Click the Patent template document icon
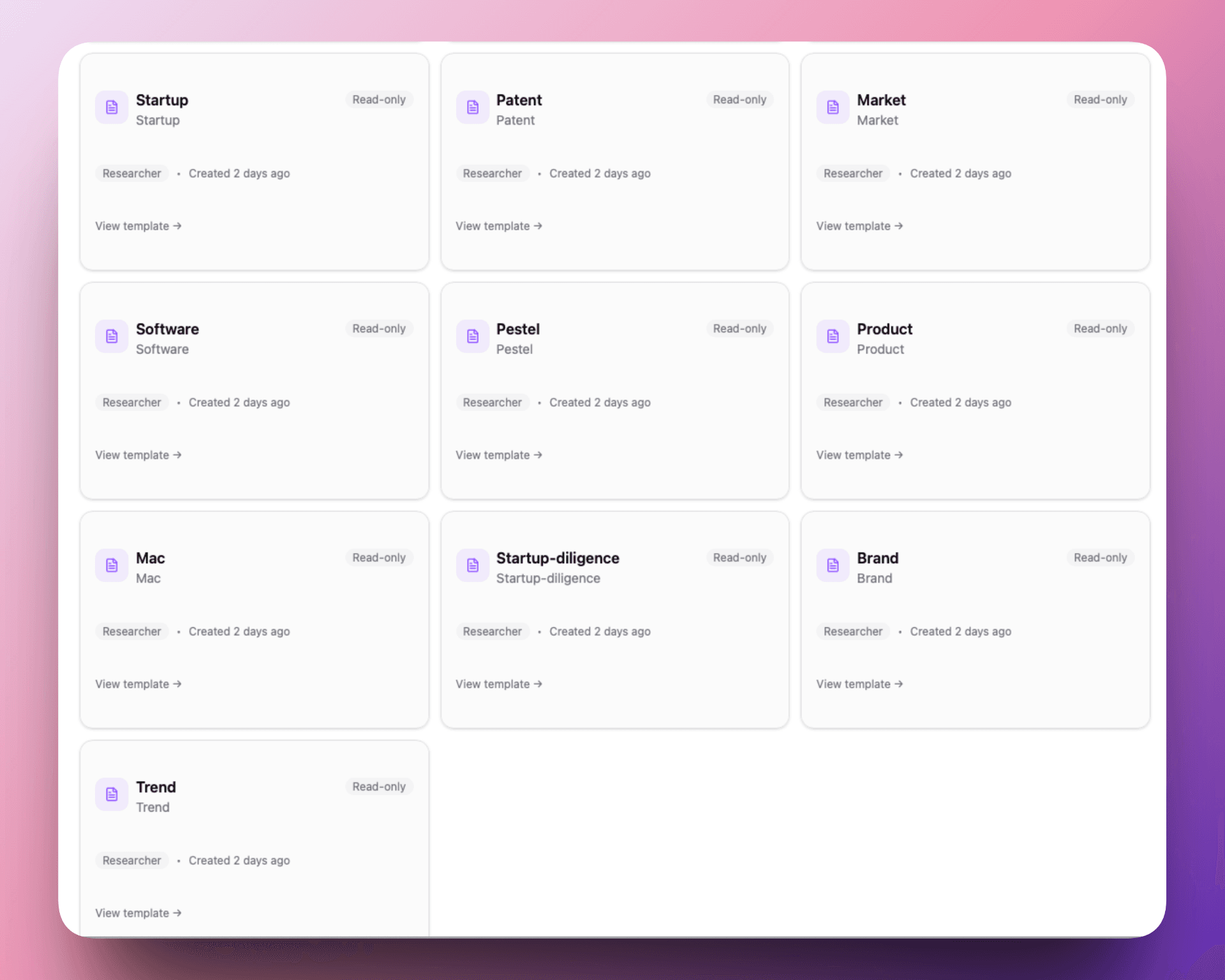The height and width of the screenshot is (980, 1225). [472, 108]
